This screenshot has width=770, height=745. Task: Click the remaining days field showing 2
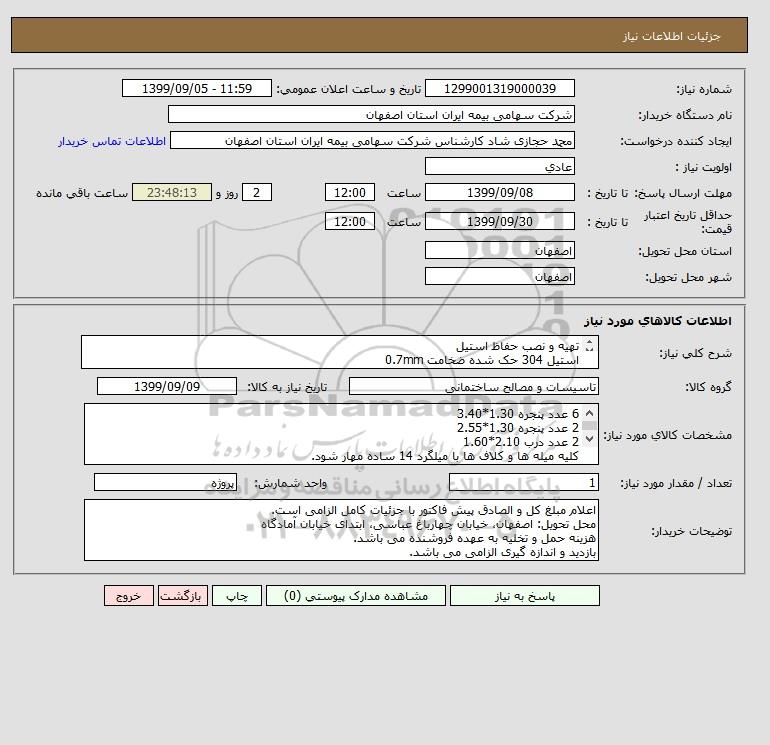256,193
